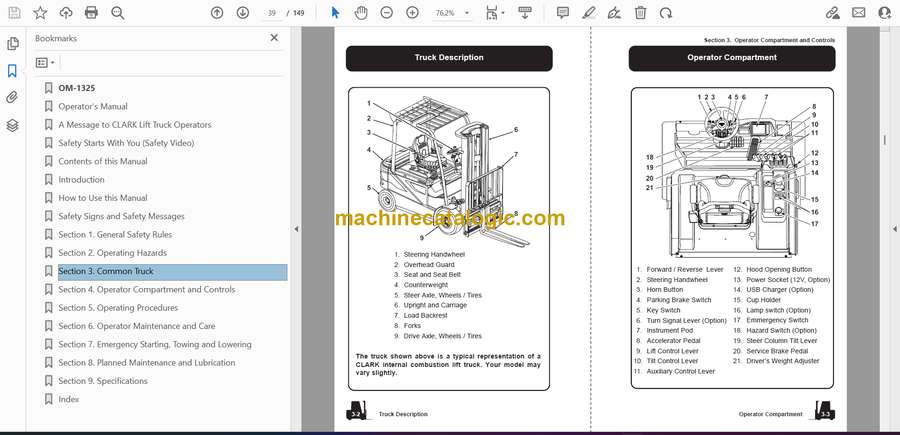The image size is (900, 435).
Task: Open the find text magnifier tool
Action: coord(118,13)
